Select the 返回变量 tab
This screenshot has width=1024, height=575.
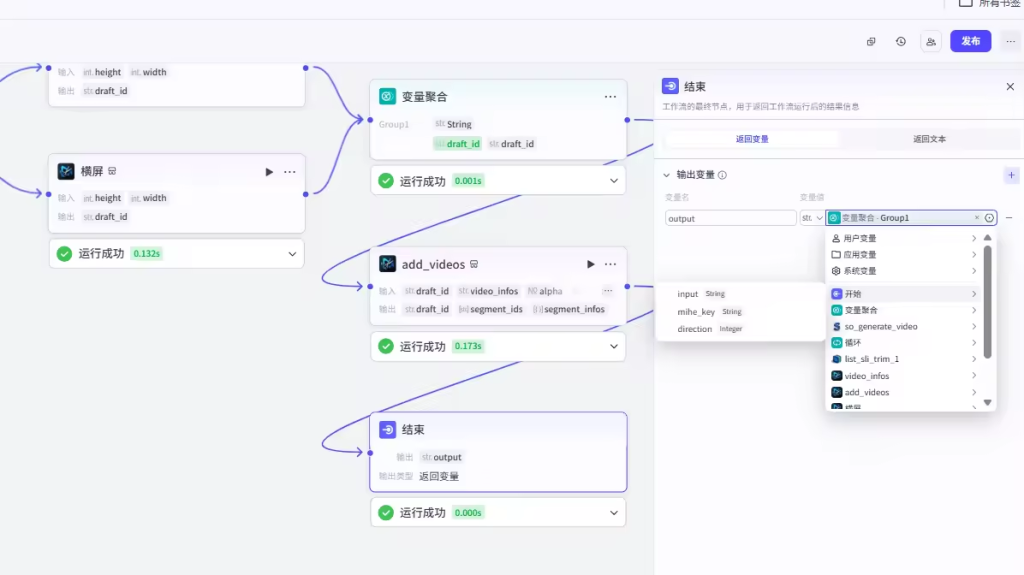752,139
